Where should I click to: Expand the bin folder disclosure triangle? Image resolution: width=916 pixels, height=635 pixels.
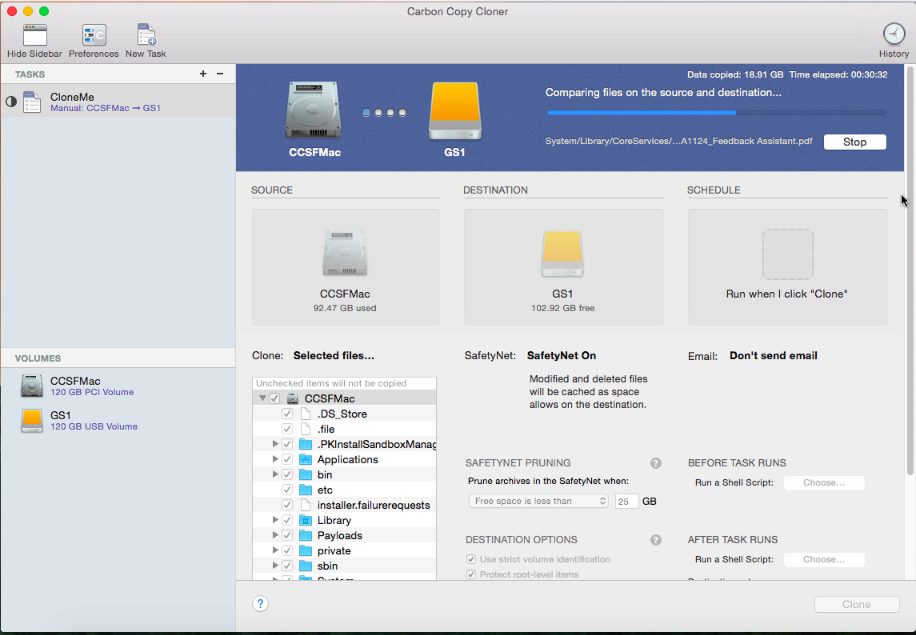[x=275, y=475]
